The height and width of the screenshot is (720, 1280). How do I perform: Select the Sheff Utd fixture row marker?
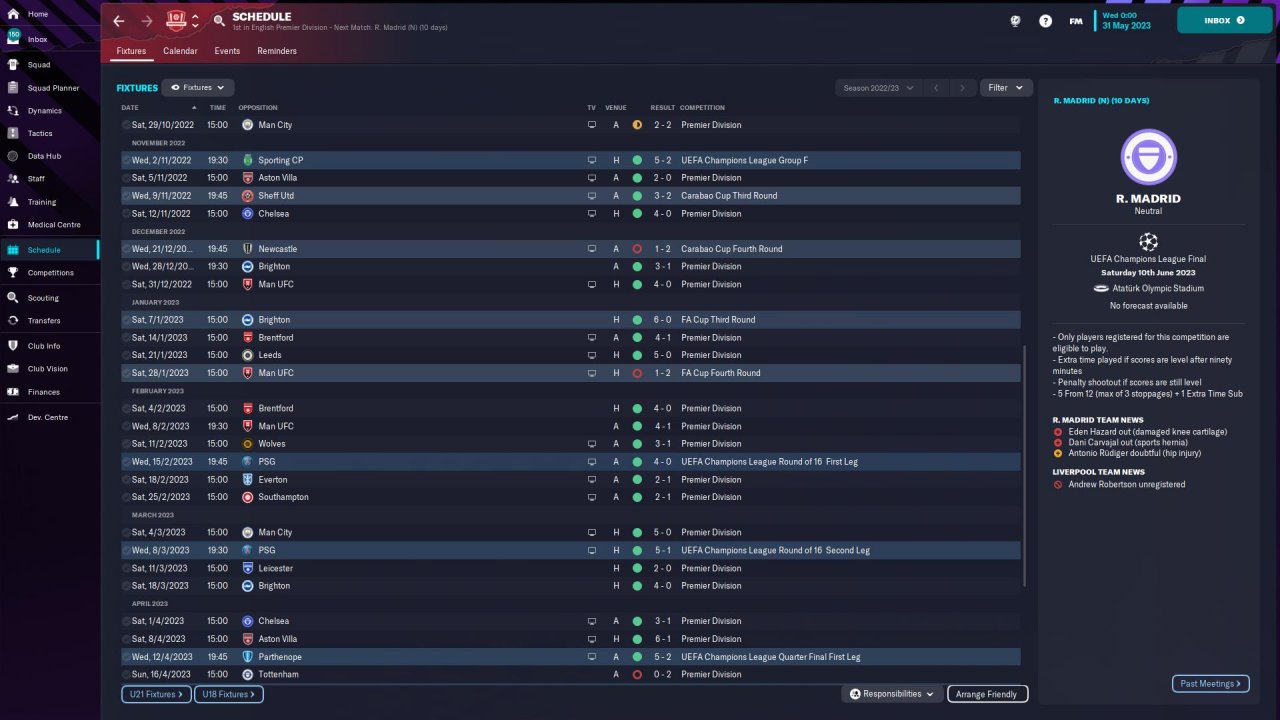tap(127, 196)
